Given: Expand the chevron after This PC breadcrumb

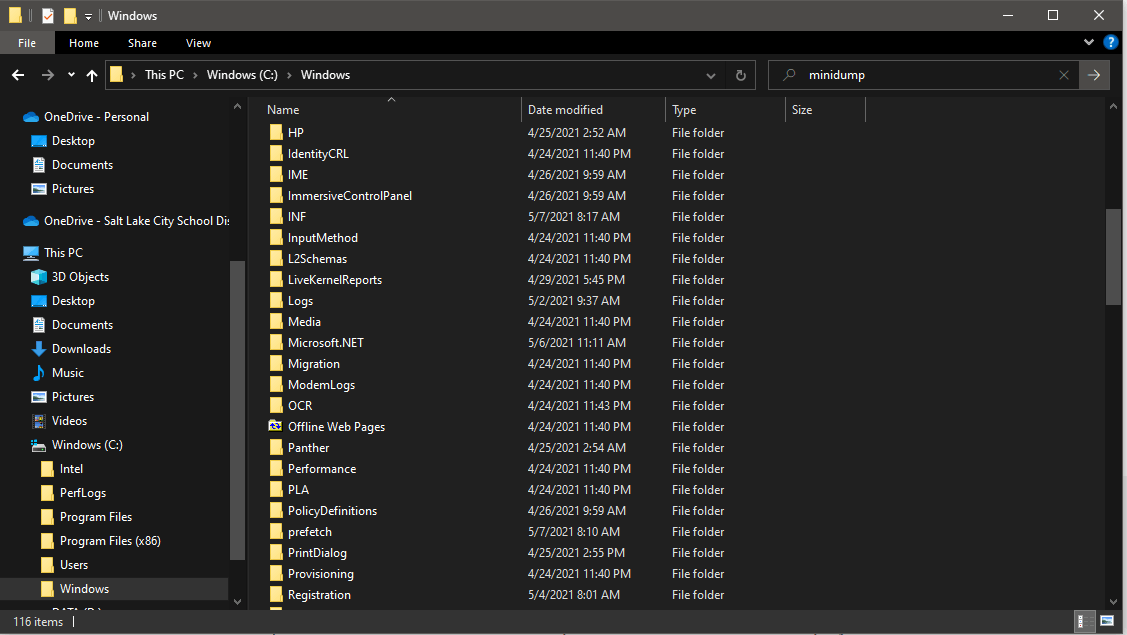Looking at the screenshot, I should click(195, 75).
